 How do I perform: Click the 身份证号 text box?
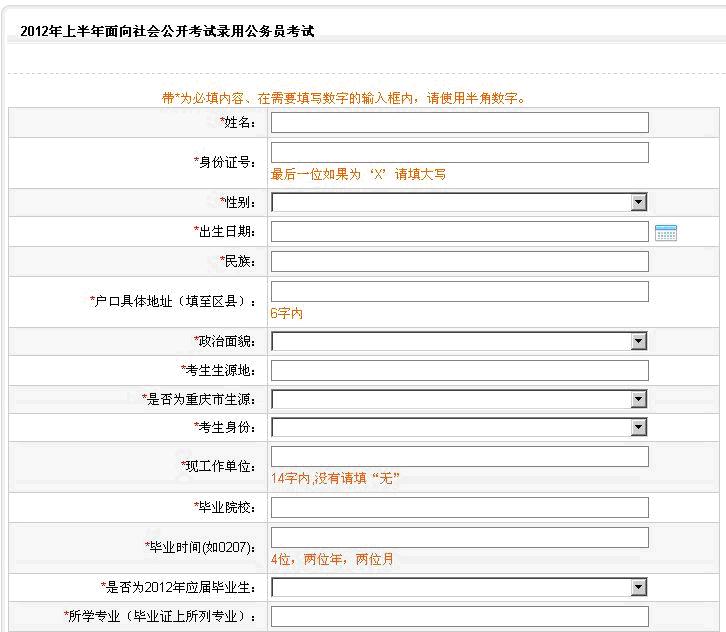pyautogui.click(x=460, y=153)
